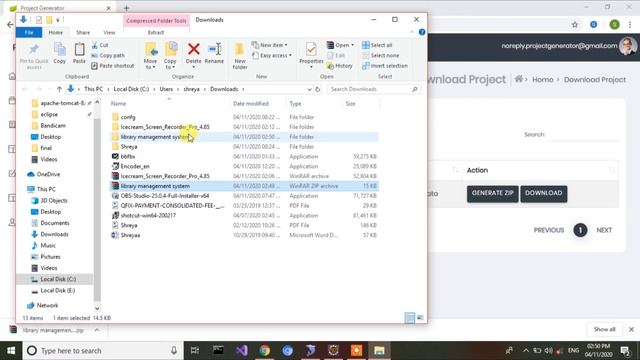Open 'eclipse' in navigation pane
640x360 pixels.
(x=49, y=114)
